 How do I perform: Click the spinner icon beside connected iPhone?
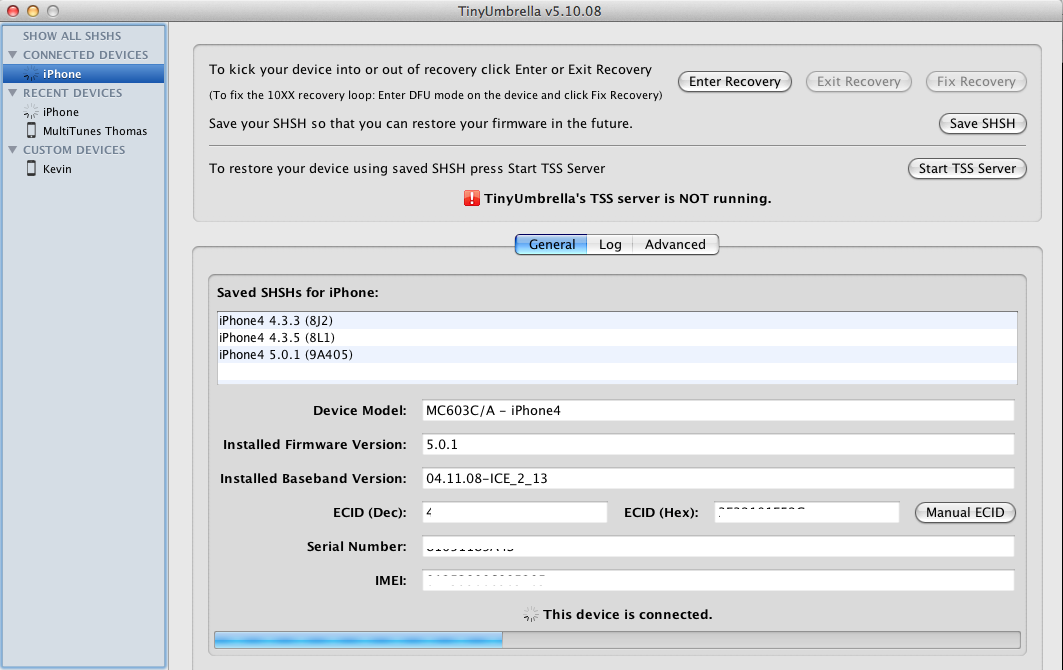tap(31, 73)
